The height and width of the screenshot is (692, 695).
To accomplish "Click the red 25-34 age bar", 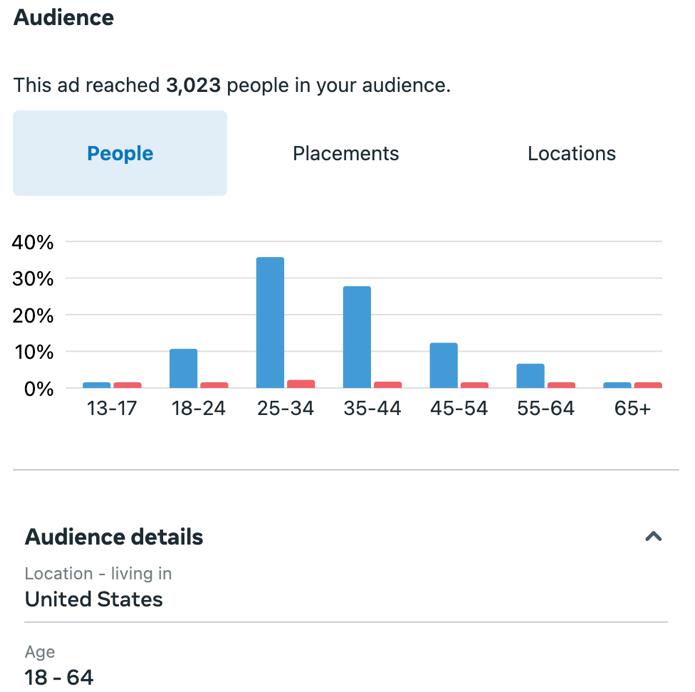I will point(301,384).
